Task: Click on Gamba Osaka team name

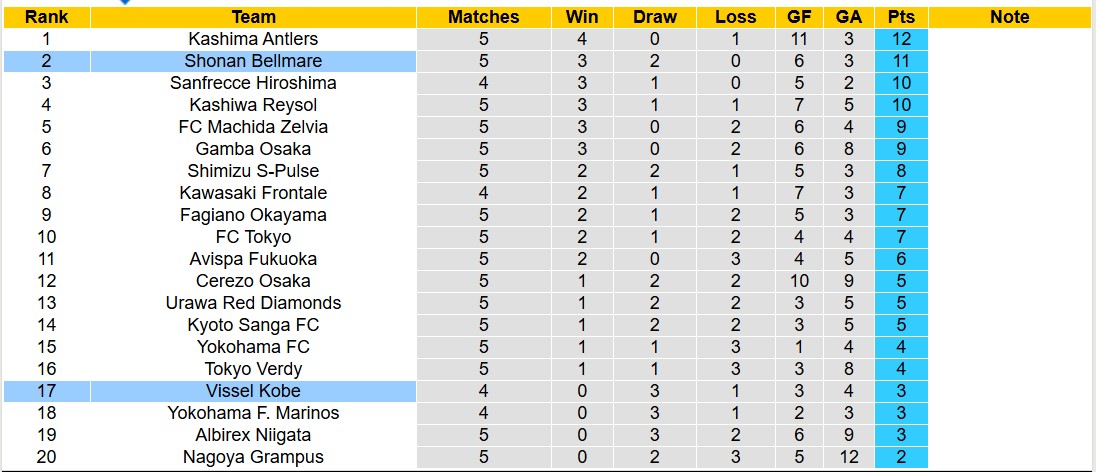Action: coord(253,149)
